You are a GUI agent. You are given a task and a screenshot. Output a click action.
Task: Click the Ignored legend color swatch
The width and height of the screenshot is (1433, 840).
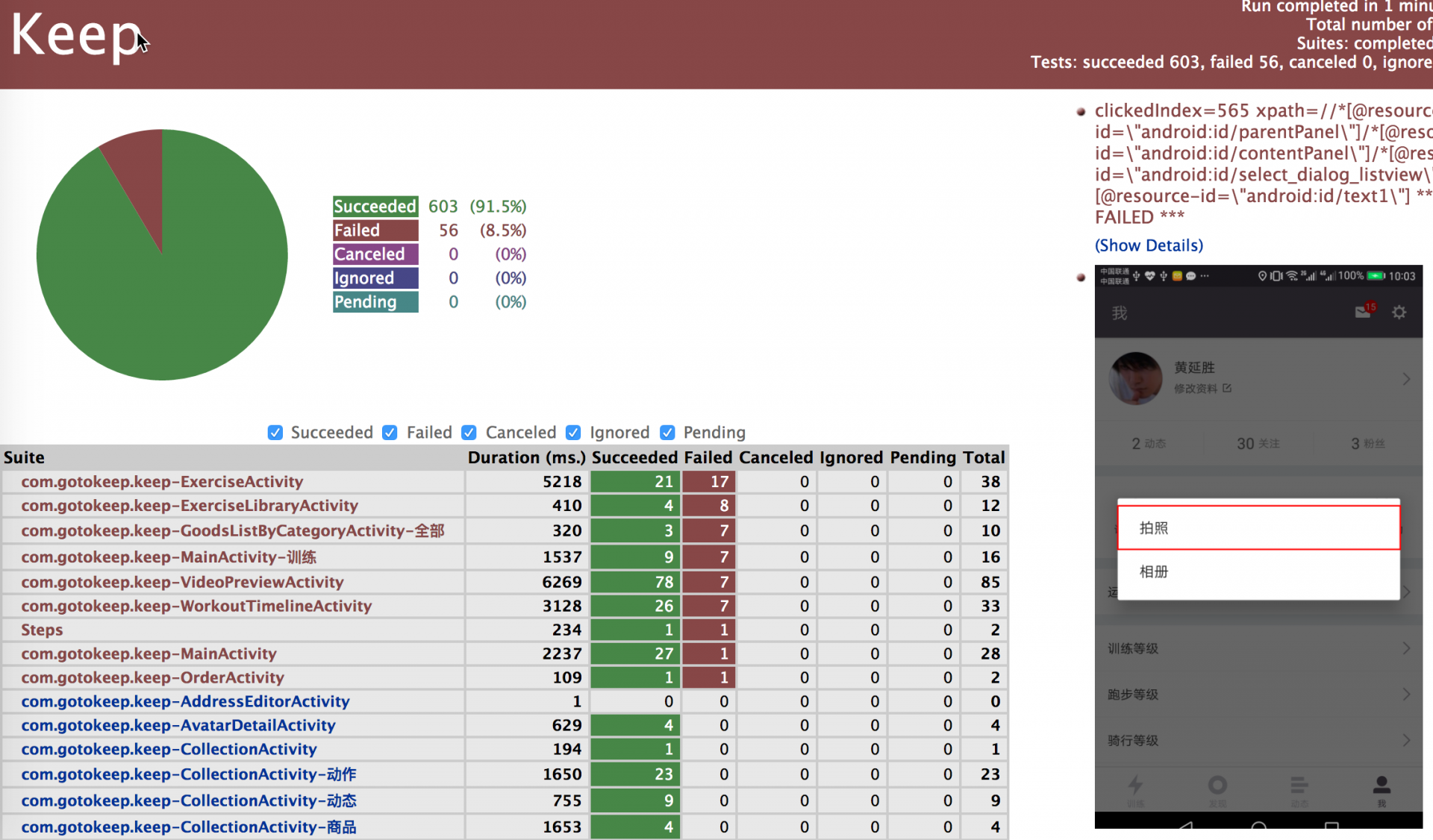[375, 278]
